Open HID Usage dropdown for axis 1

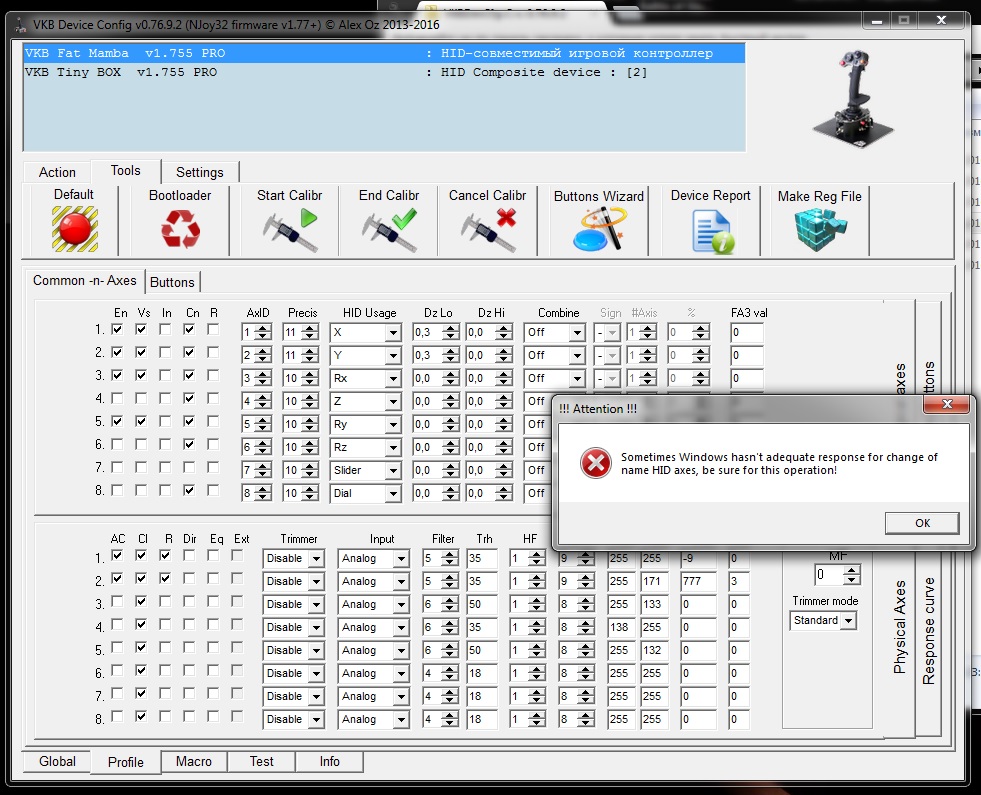(393, 332)
